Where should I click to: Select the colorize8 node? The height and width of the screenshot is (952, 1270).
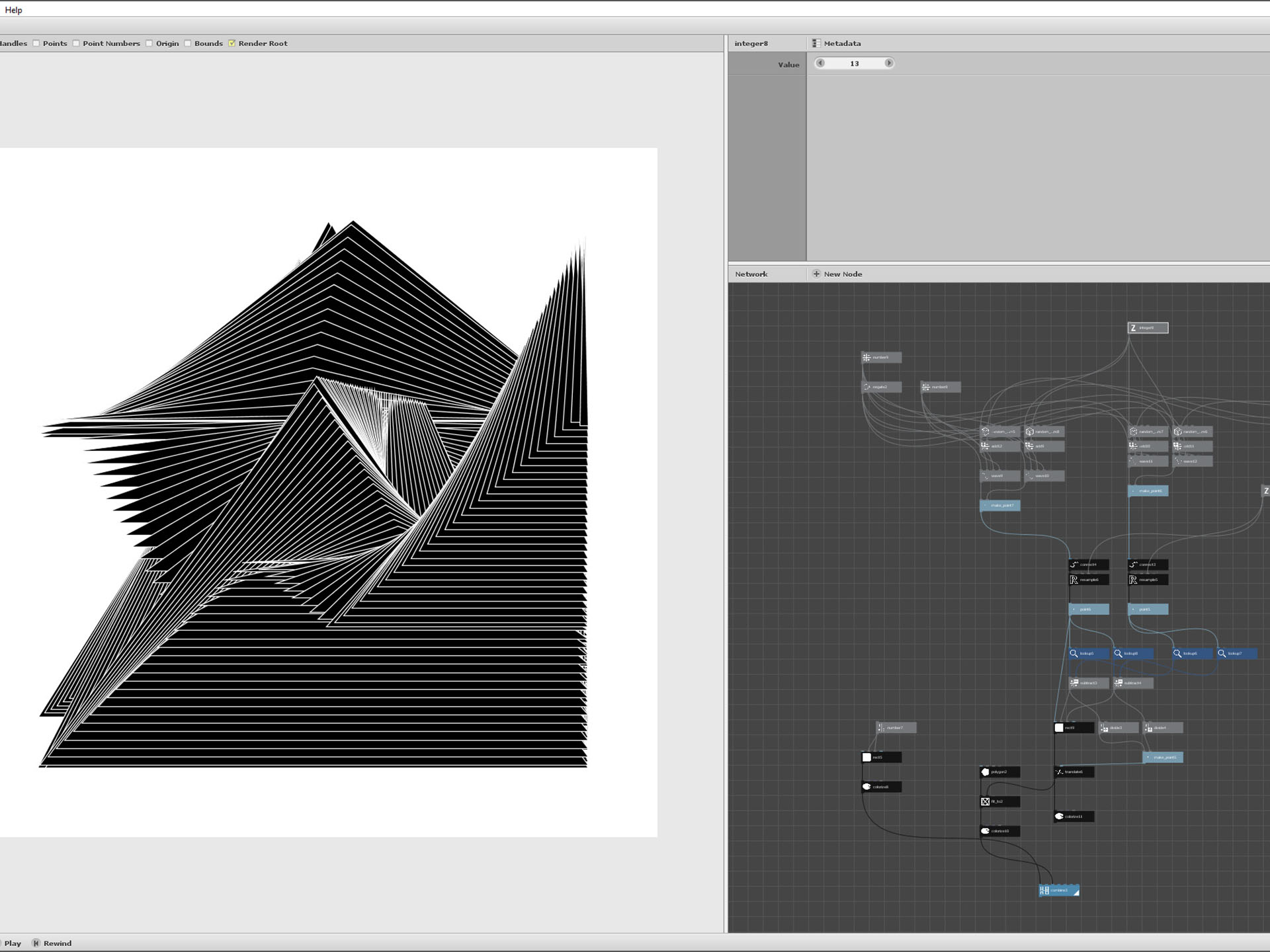pos(881,787)
